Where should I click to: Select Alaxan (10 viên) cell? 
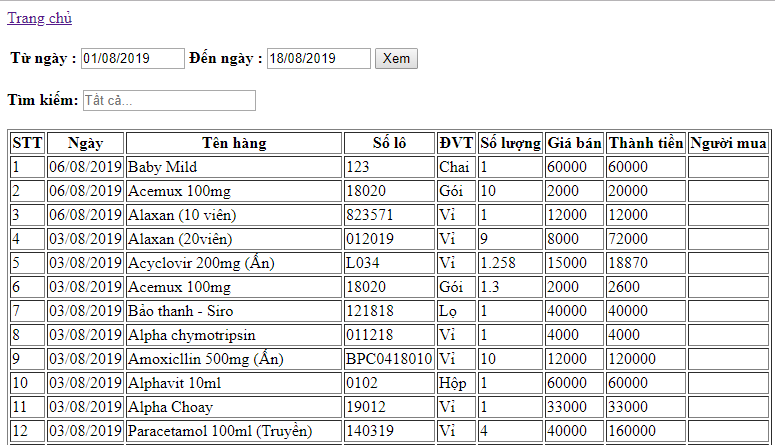pos(234,215)
